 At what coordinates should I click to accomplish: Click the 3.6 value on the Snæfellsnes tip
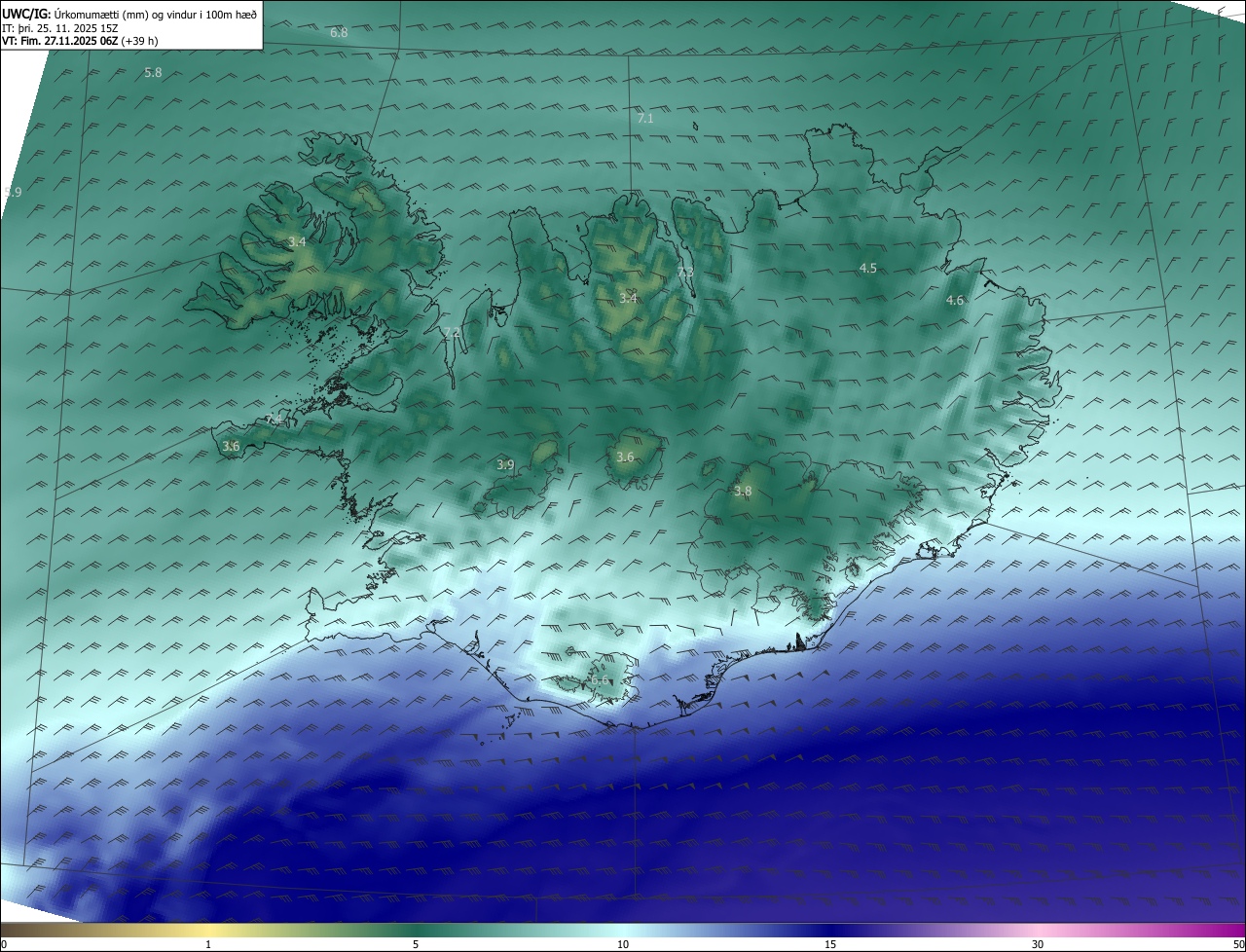pyautogui.click(x=231, y=446)
